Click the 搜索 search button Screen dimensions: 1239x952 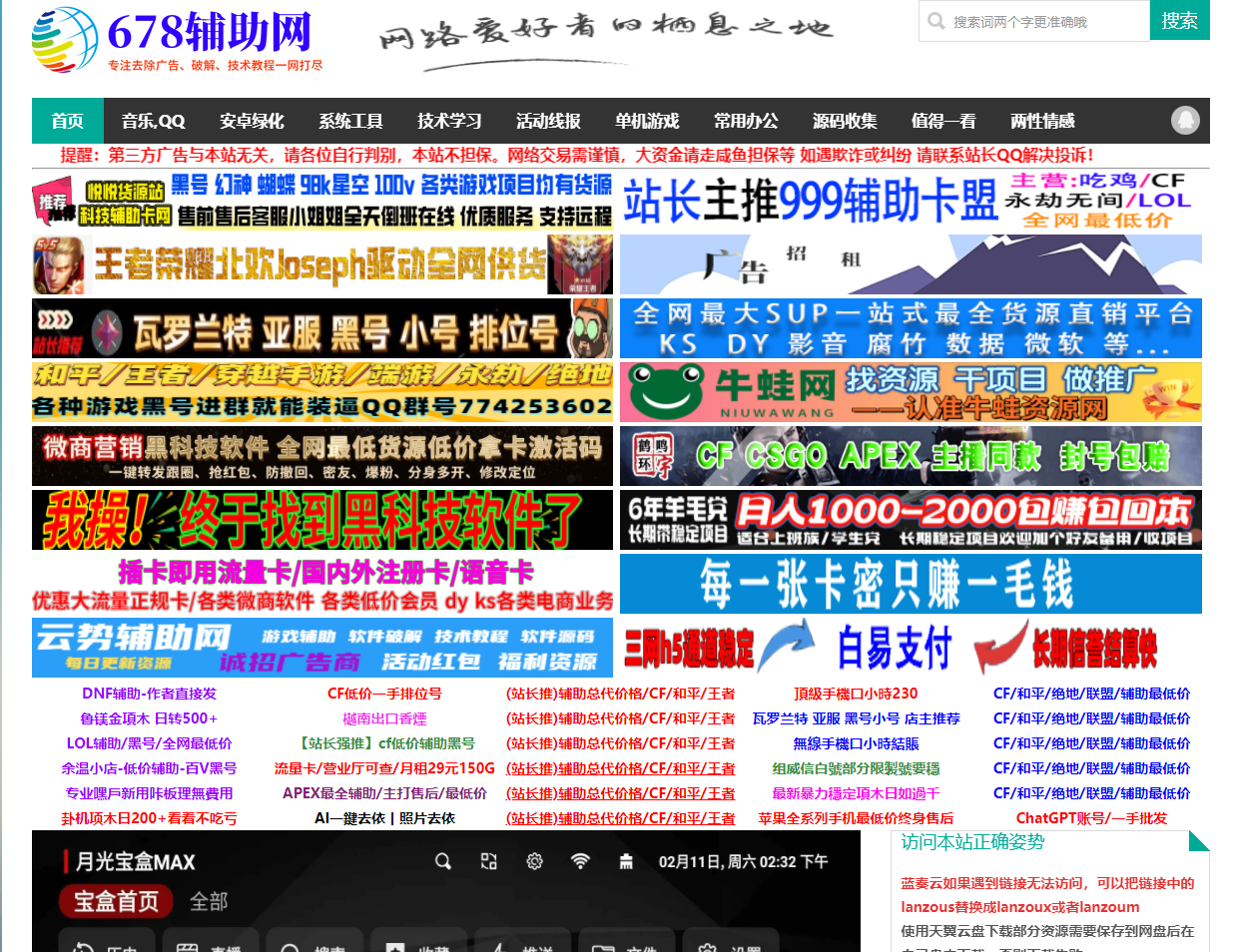[x=1179, y=20]
